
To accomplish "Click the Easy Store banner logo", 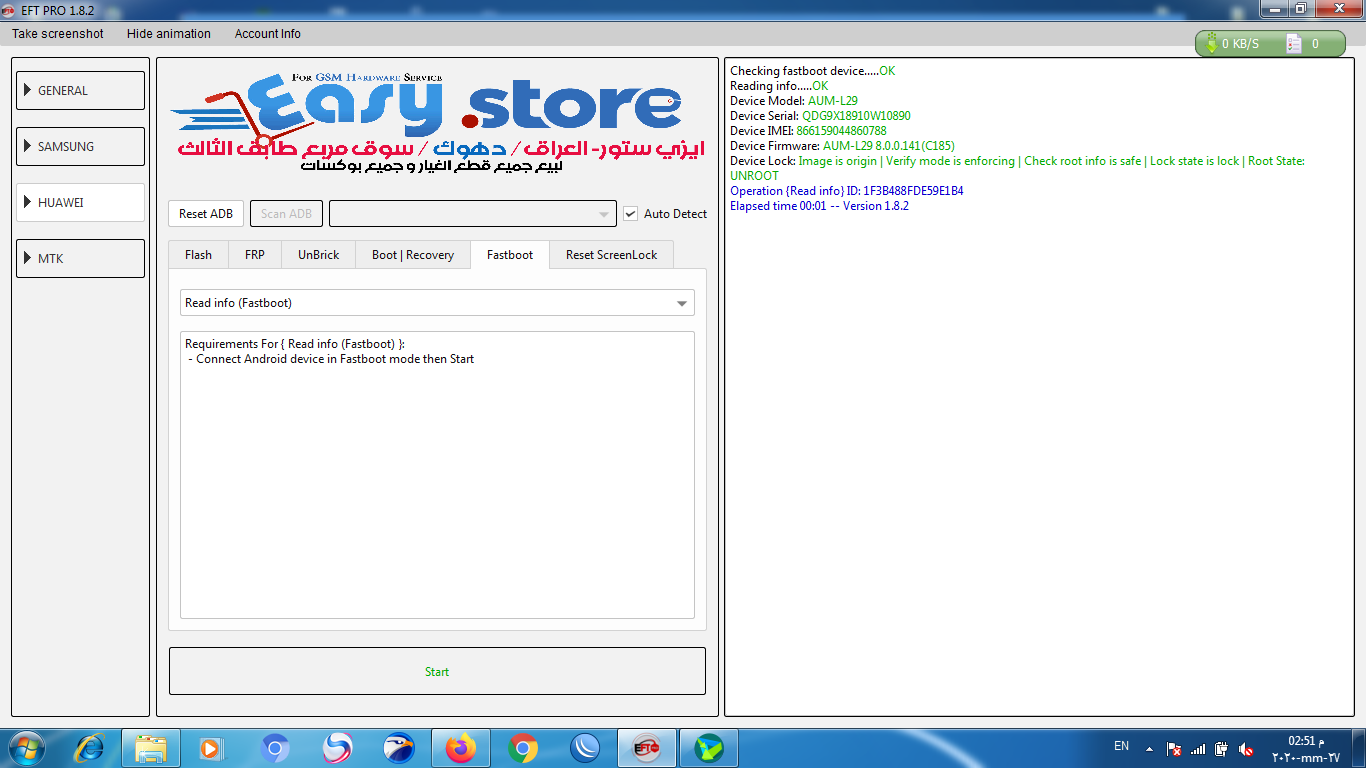I will (437, 121).
